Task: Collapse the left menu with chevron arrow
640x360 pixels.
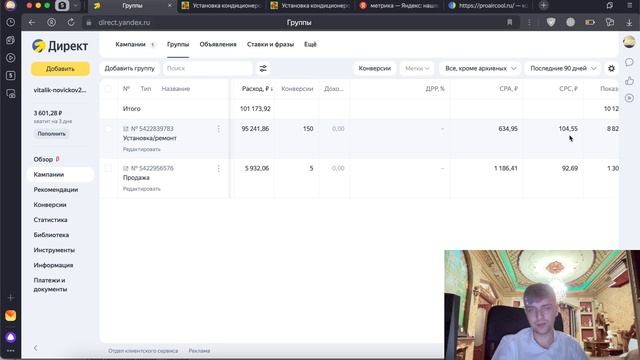Action: [36, 348]
